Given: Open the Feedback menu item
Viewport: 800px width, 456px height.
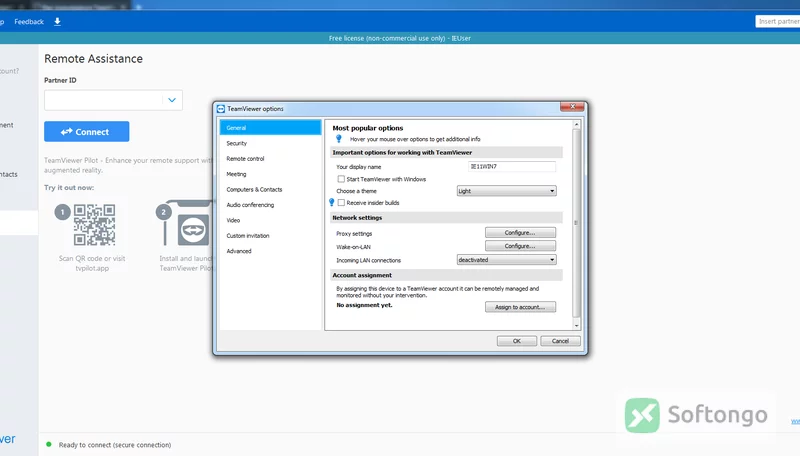Looking at the screenshot, I should pos(29,21).
